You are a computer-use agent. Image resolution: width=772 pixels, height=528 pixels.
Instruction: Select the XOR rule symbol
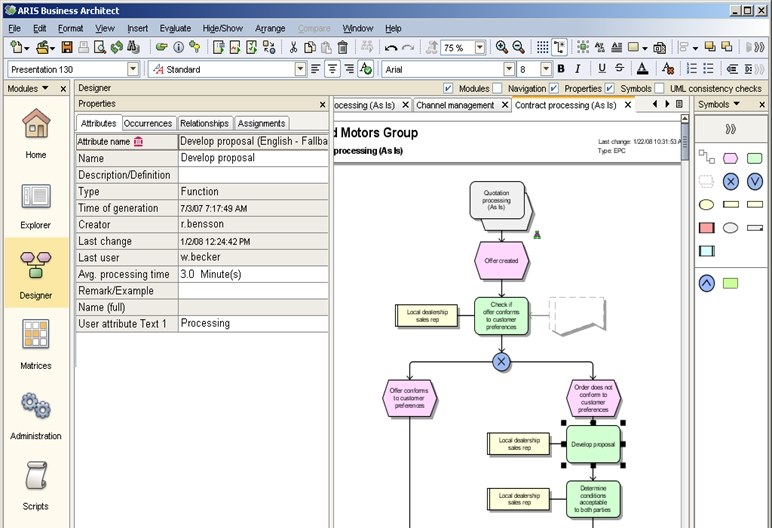click(731, 182)
